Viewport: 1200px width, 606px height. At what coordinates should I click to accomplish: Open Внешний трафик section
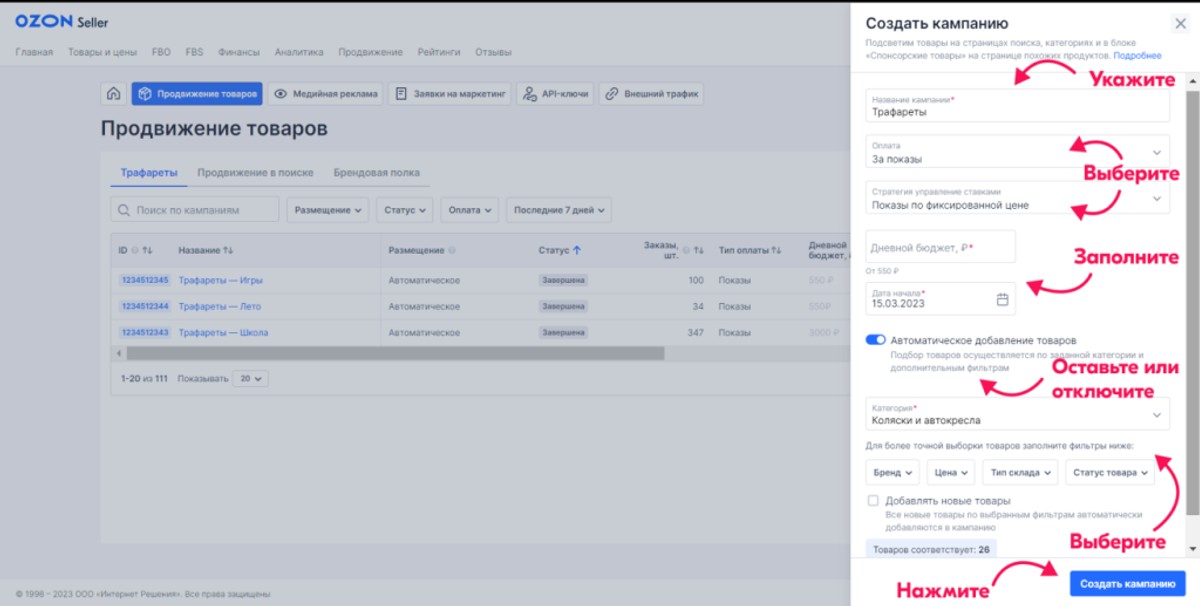(651, 94)
